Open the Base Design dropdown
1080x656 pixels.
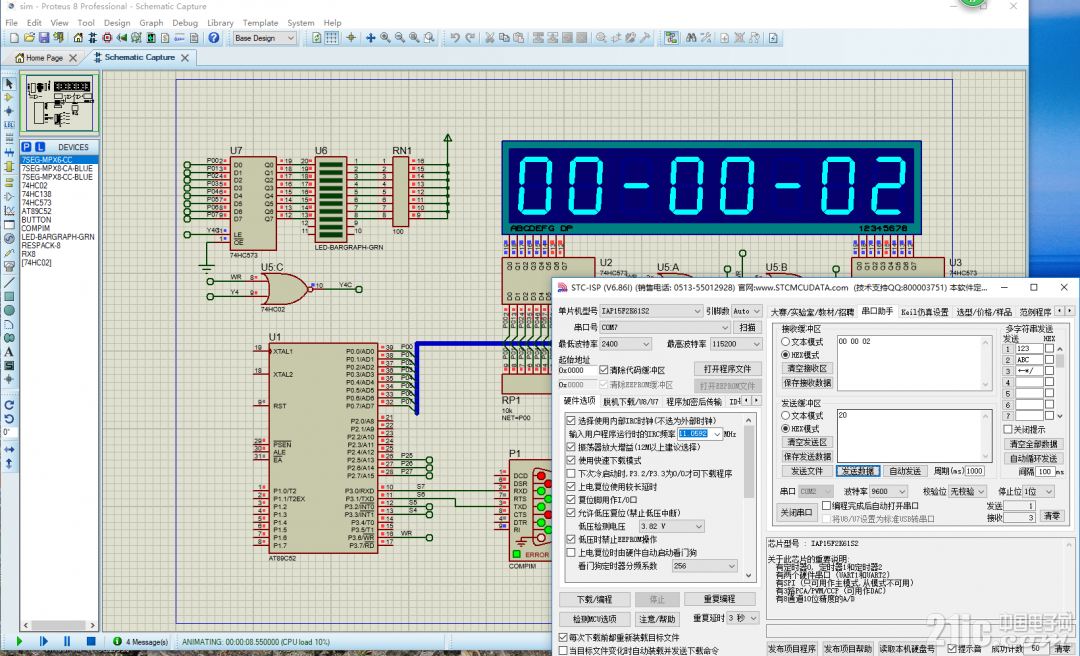[x=264, y=38]
